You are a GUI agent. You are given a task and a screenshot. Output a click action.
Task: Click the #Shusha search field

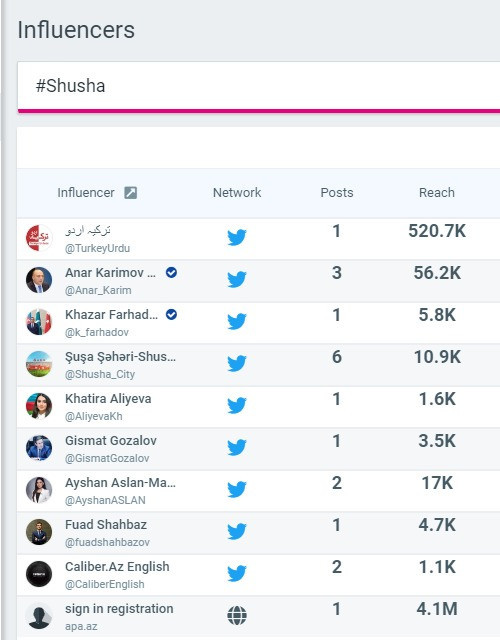tap(259, 86)
